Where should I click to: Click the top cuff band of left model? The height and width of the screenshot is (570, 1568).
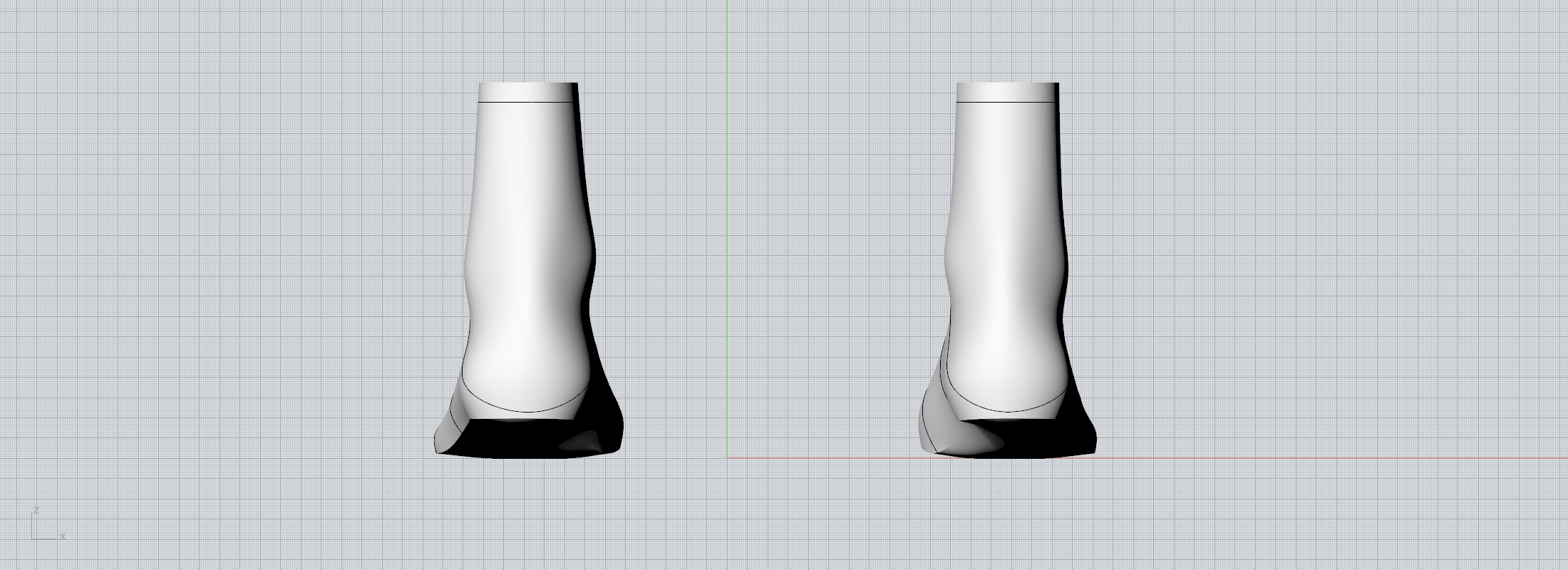tap(527, 92)
